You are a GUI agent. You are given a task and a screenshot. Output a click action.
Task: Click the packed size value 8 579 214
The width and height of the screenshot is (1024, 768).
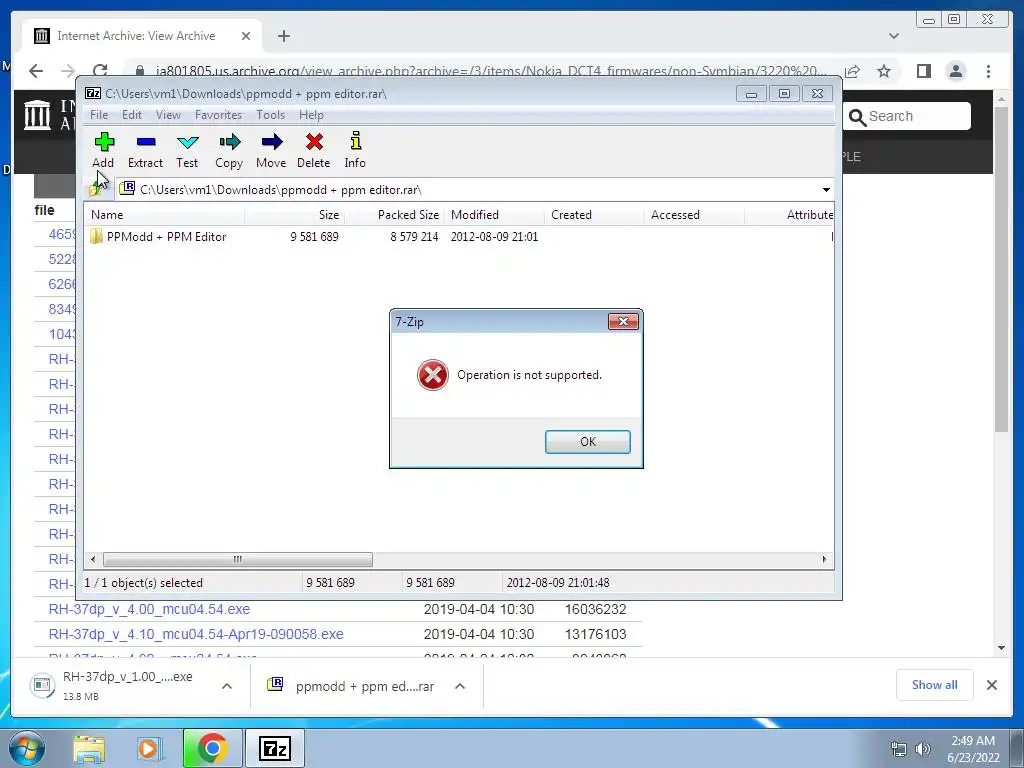tap(414, 236)
